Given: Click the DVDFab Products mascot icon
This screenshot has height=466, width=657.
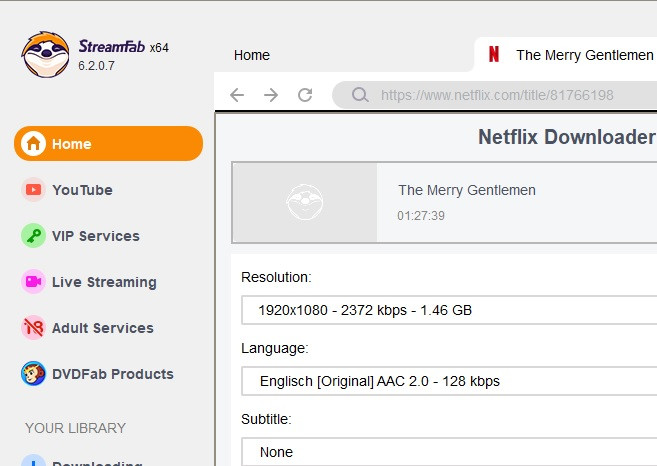Looking at the screenshot, I should click(34, 374).
